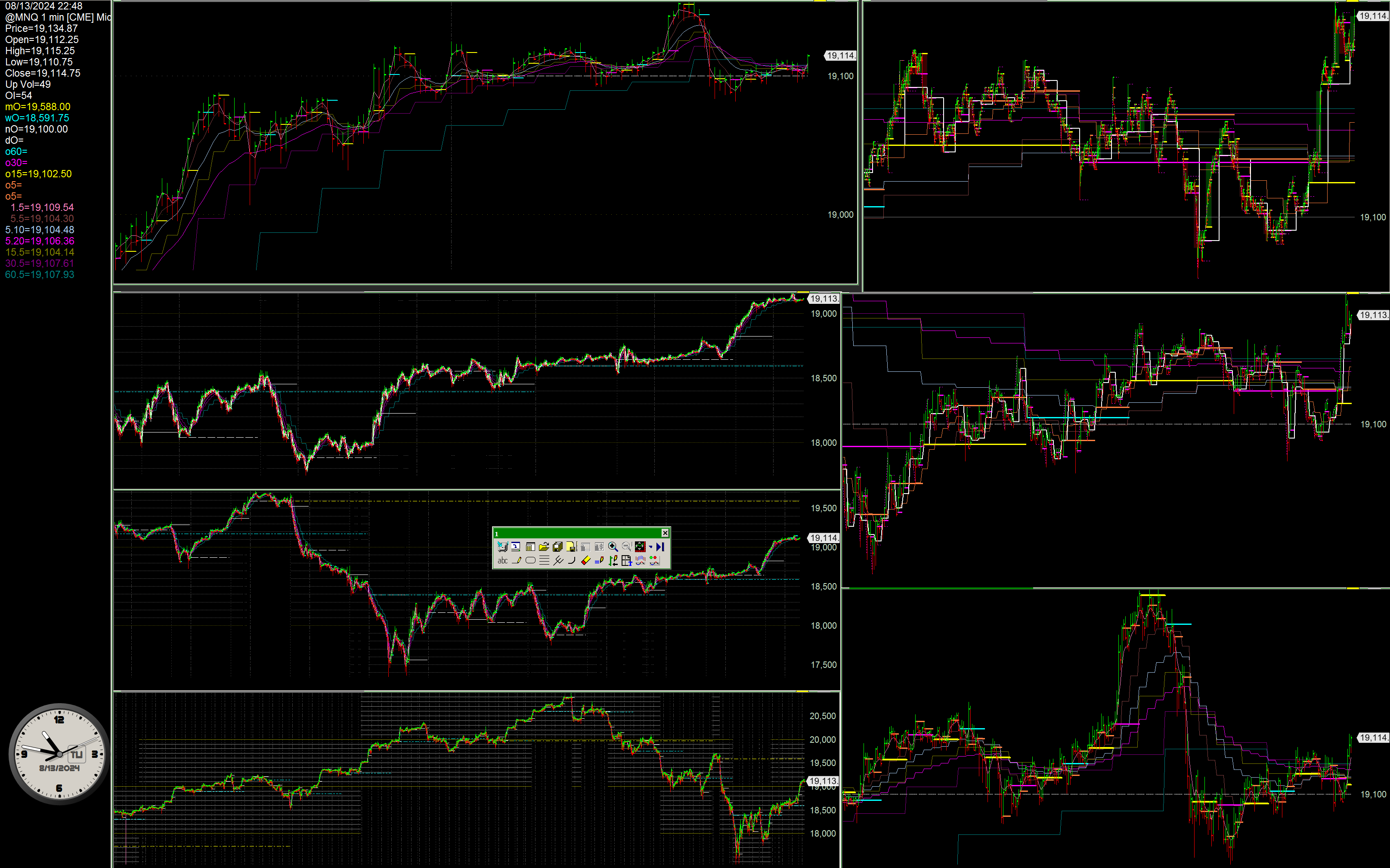Select the rounded rectangle drawing tool

[x=530, y=561]
